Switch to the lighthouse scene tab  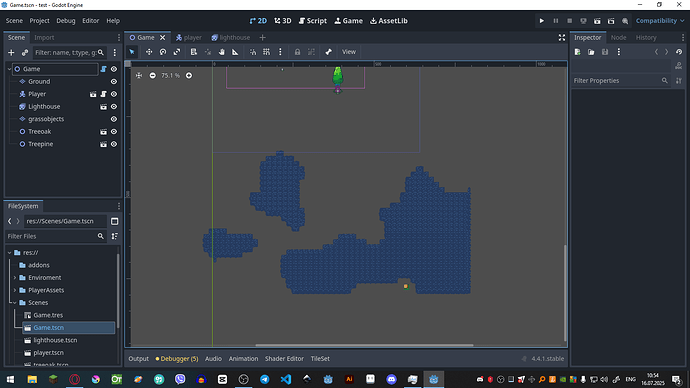pyautogui.click(x=230, y=37)
